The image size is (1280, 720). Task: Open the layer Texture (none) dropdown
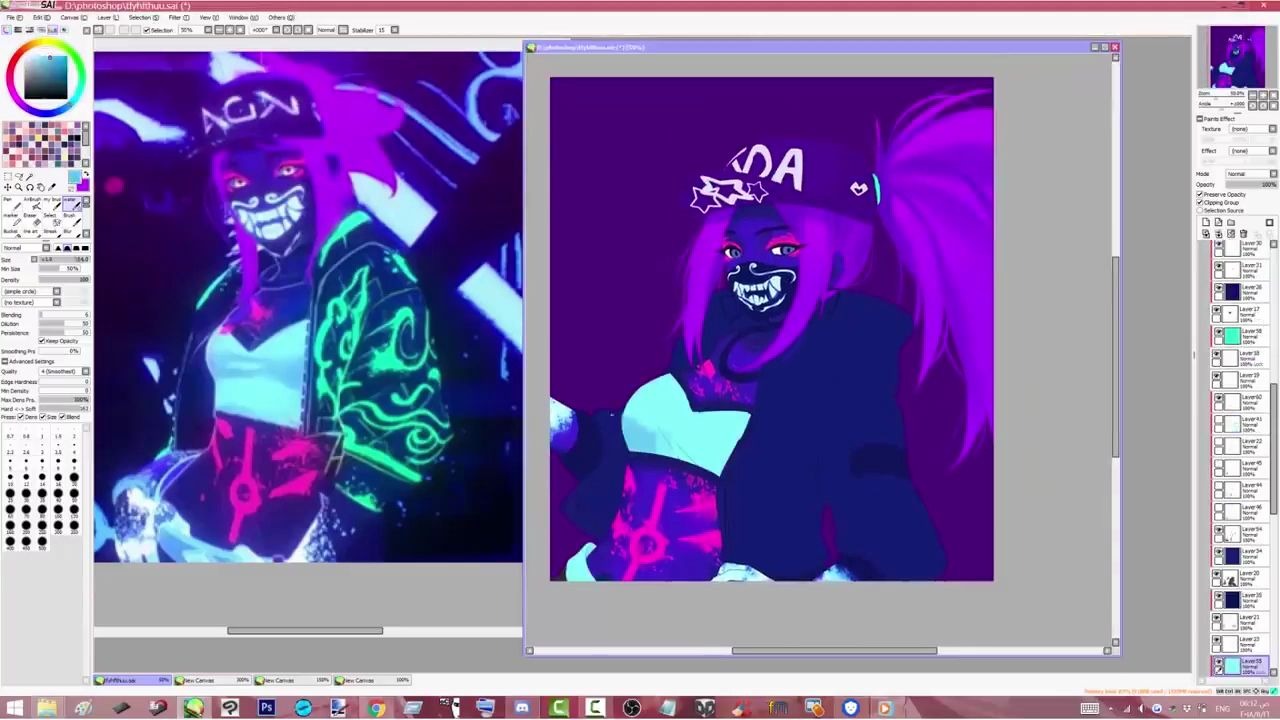point(1253,129)
